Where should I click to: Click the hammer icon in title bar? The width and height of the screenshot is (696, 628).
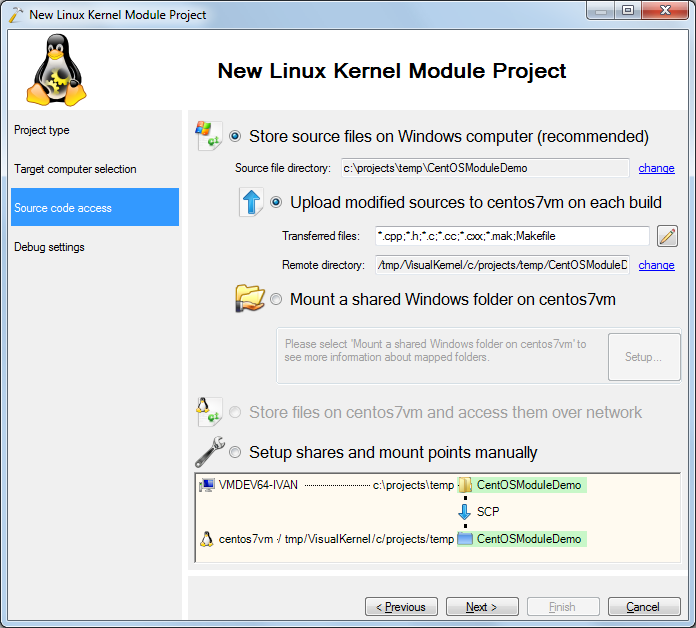(15, 15)
